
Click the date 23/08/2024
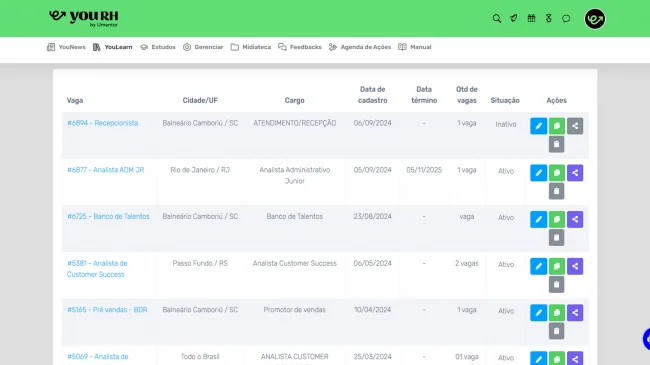click(373, 217)
